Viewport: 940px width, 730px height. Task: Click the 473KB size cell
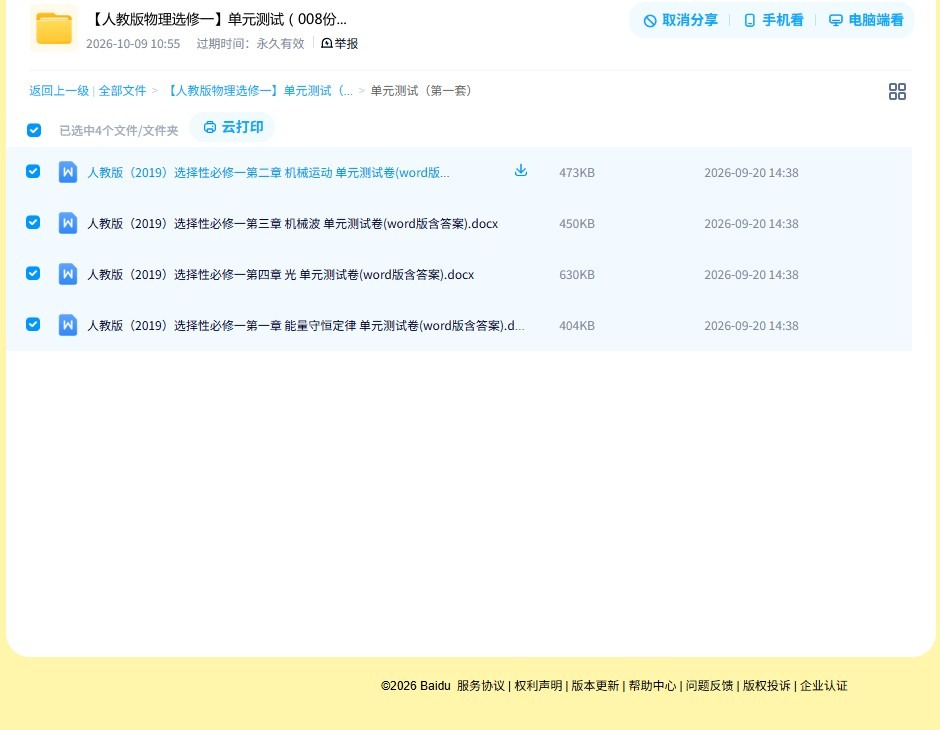click(577, 173)
